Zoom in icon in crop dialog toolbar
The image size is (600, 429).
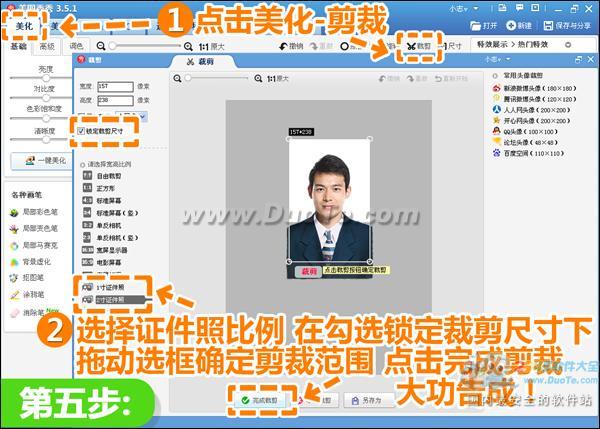258,78
